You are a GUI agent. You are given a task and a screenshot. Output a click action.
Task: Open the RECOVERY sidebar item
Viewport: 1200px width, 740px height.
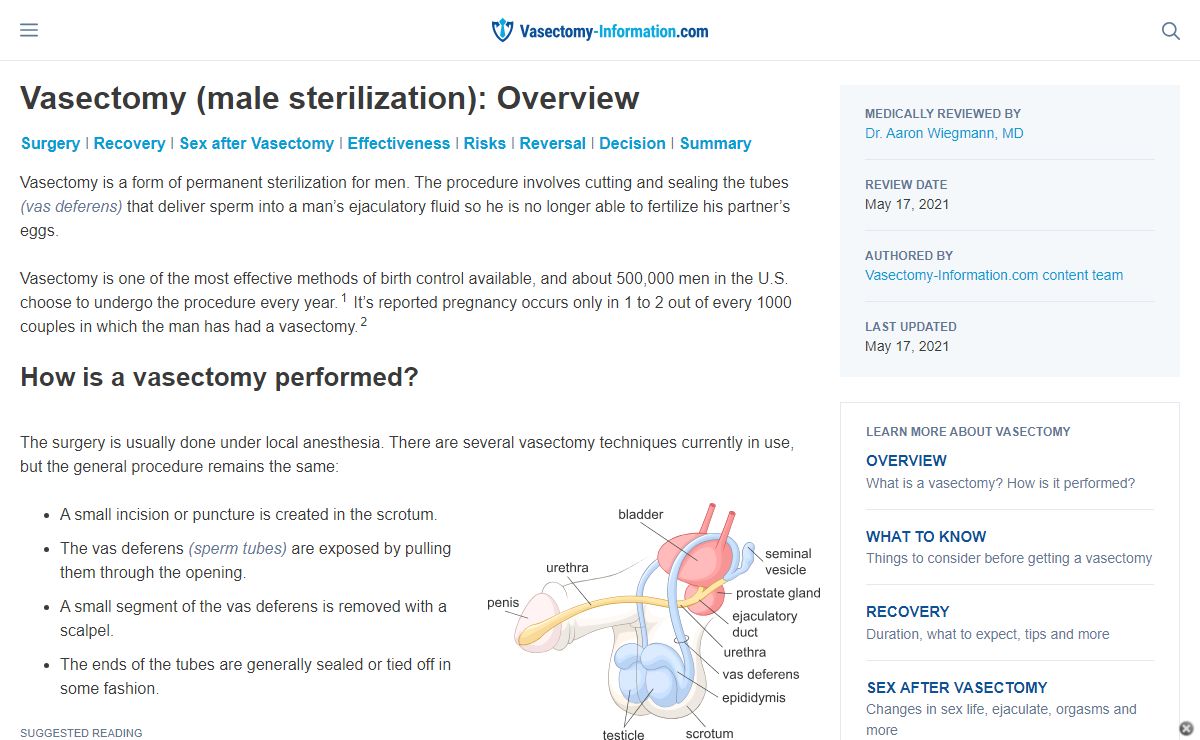(x=908, y=612)
